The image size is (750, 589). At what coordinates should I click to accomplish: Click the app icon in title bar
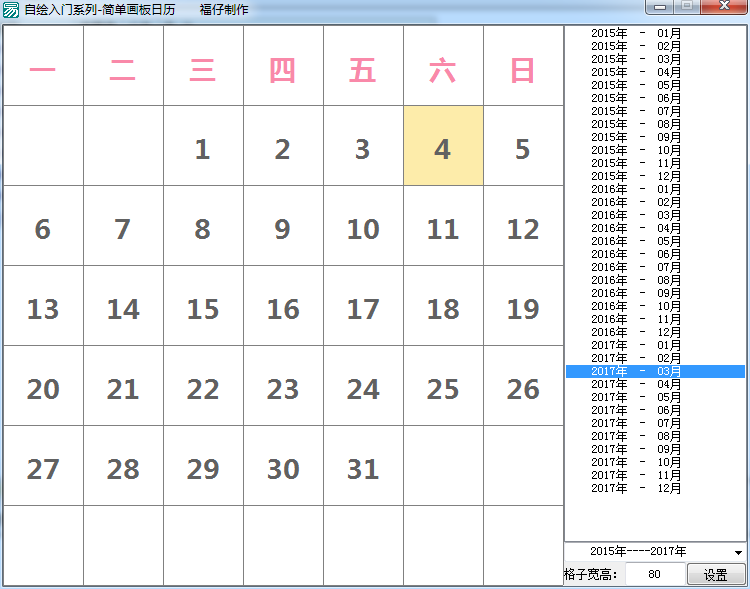[x=11, y=10]
